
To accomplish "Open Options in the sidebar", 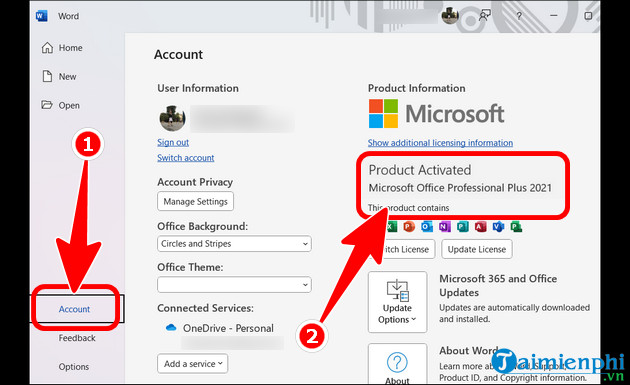I will (x=74, y=367).
